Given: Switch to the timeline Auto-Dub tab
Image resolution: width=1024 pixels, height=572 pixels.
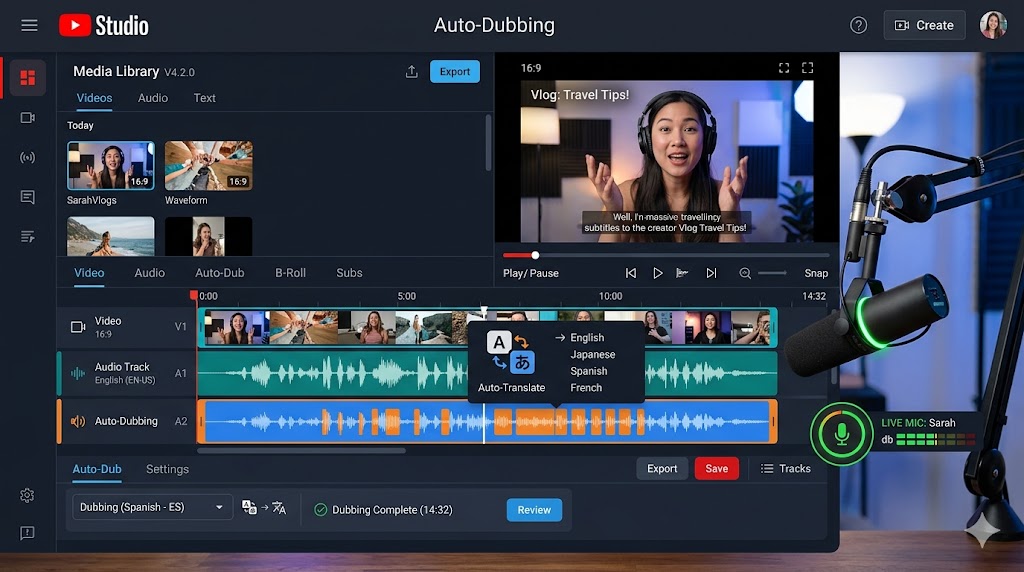Looking at the screenshot, I should (x=219, y=273).
